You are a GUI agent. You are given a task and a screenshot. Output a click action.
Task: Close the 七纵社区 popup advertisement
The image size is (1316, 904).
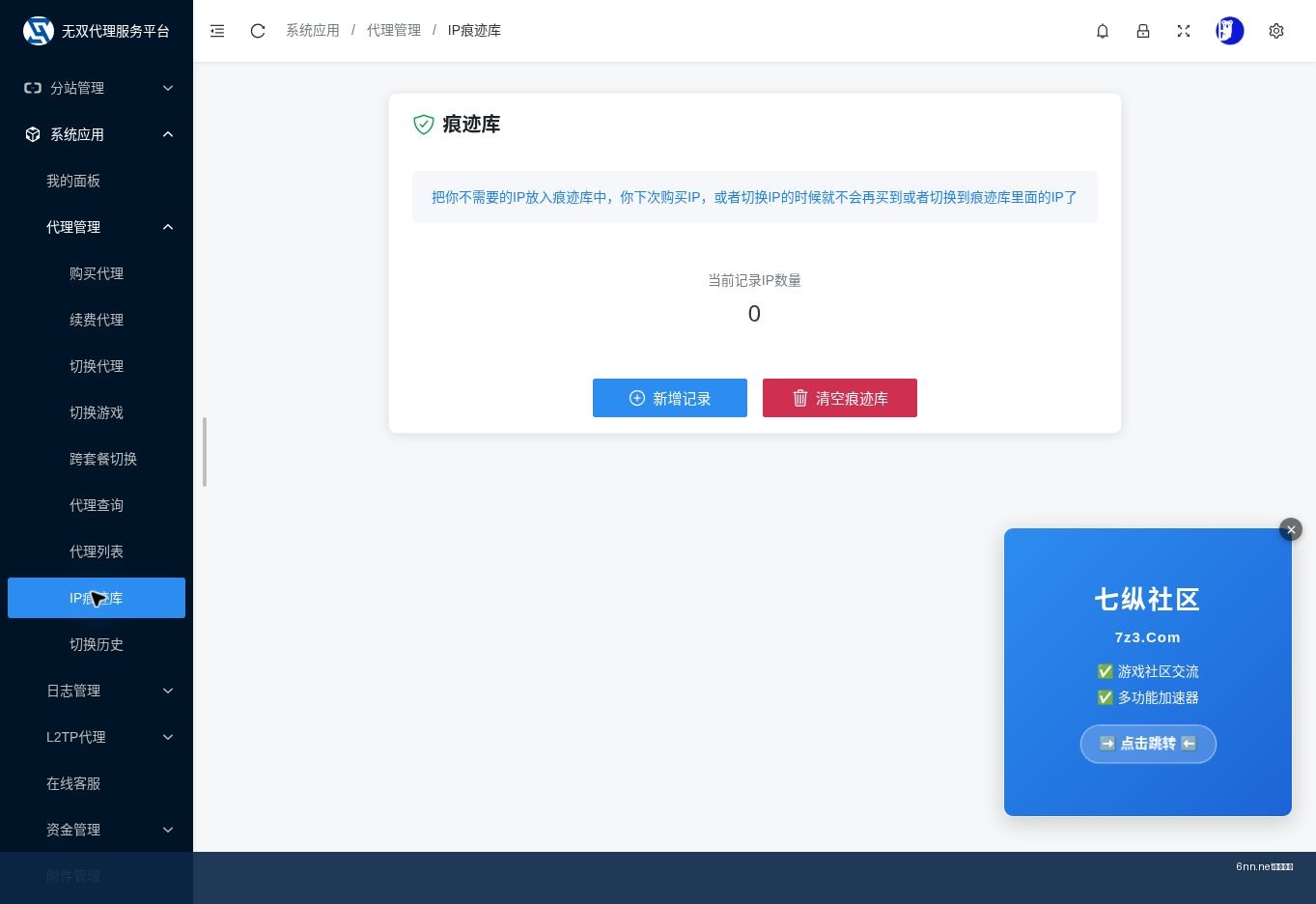pos(1291,529)
